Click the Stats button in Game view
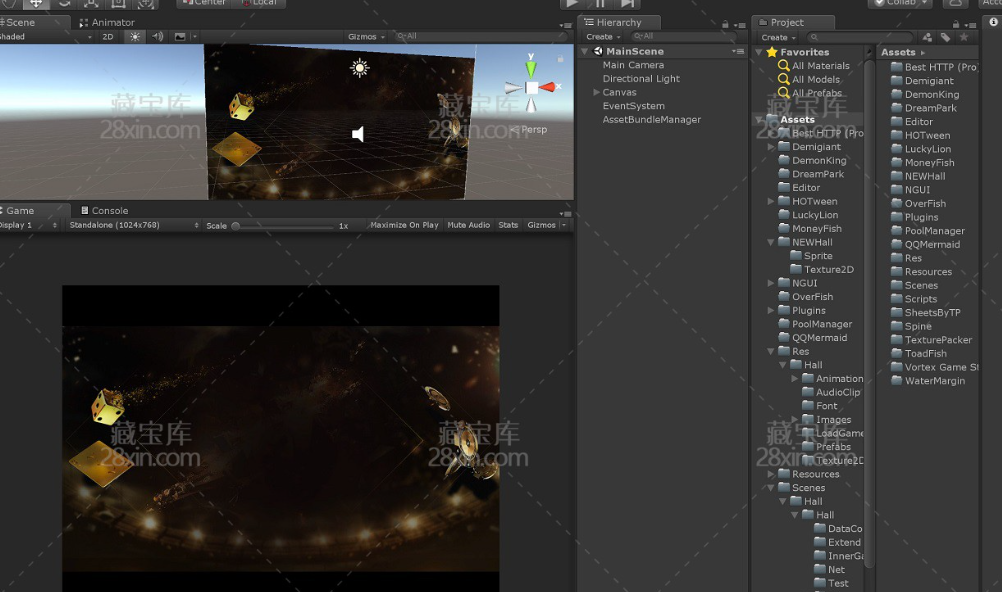The image size is (1002, 592). [508, 225]
